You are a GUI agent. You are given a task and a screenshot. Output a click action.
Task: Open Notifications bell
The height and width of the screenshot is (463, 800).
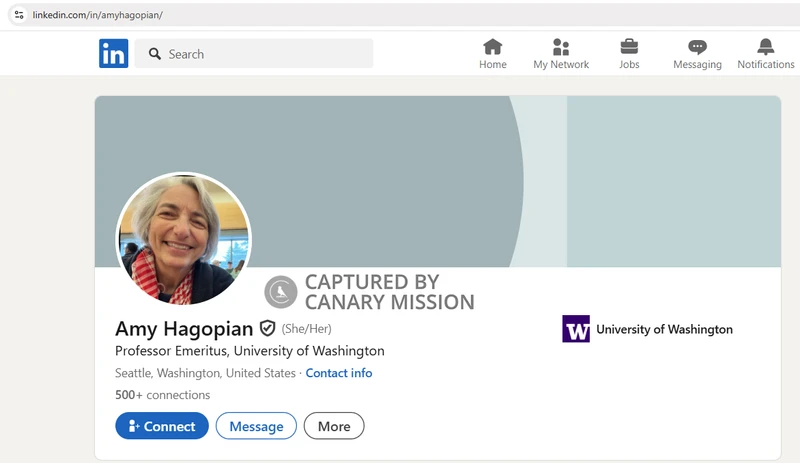(765, 54)
